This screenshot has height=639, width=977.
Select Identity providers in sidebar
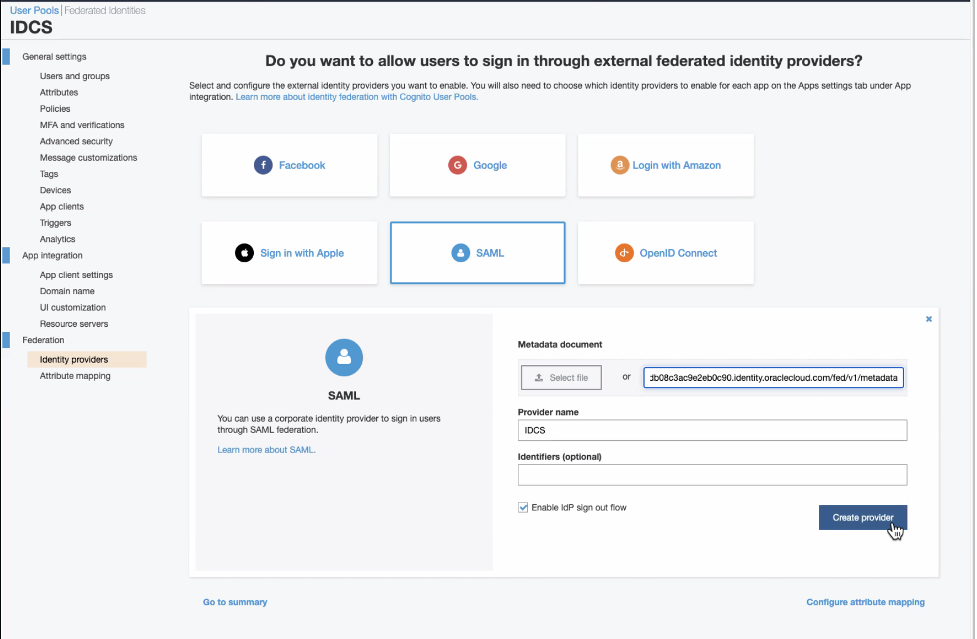87,359
